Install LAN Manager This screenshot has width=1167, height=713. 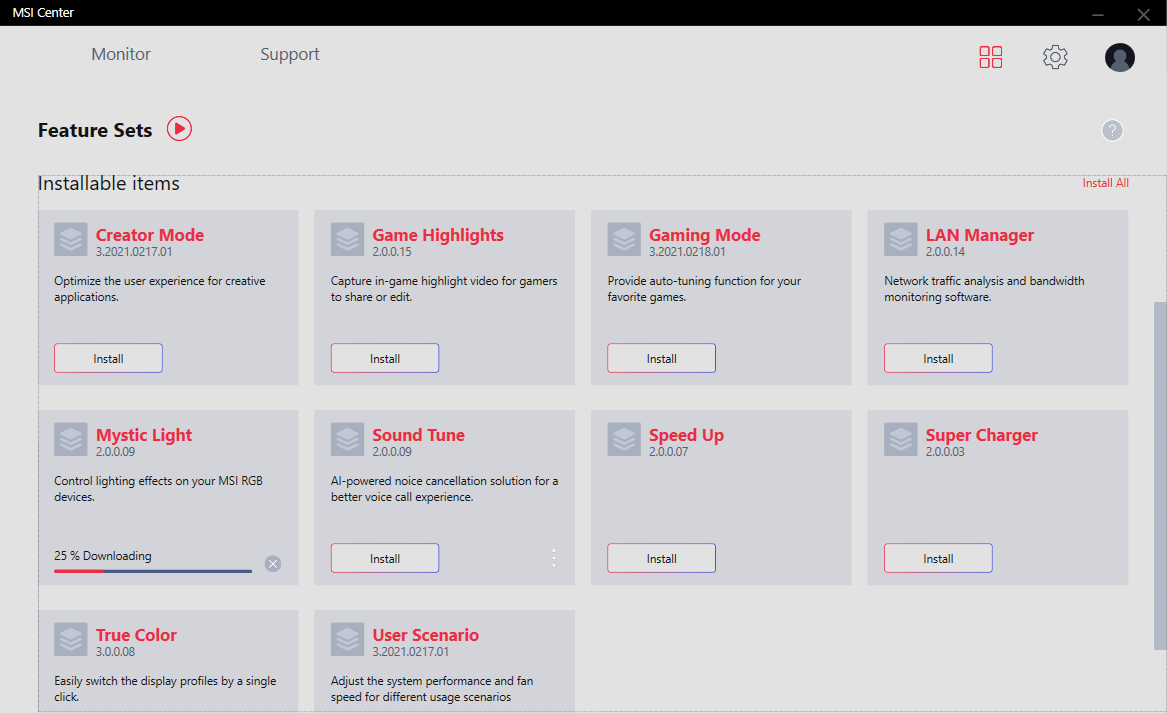coord(938,358)
